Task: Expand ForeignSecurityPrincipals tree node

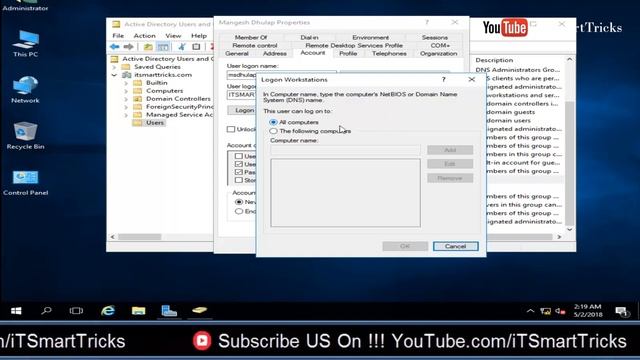Action: pos(126,107)
